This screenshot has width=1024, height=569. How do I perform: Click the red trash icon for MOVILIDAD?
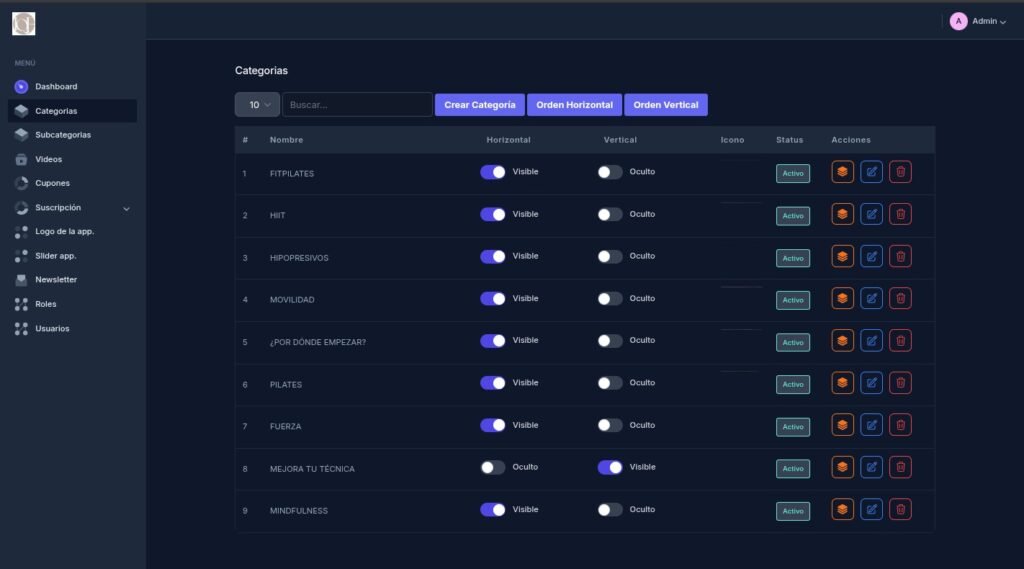click(900, 298)
